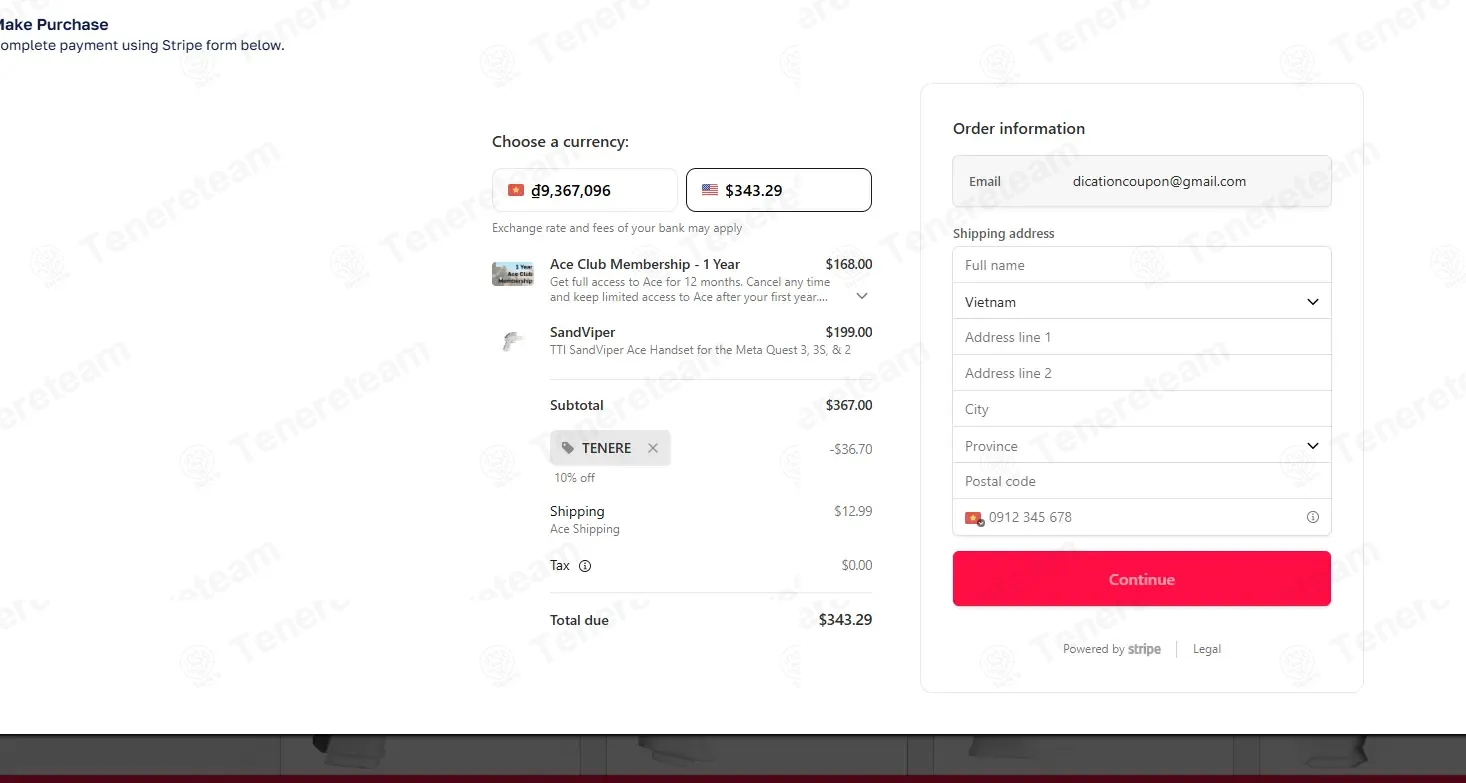
Task: Click the SandViper handset product image
Action: [513, 341]
